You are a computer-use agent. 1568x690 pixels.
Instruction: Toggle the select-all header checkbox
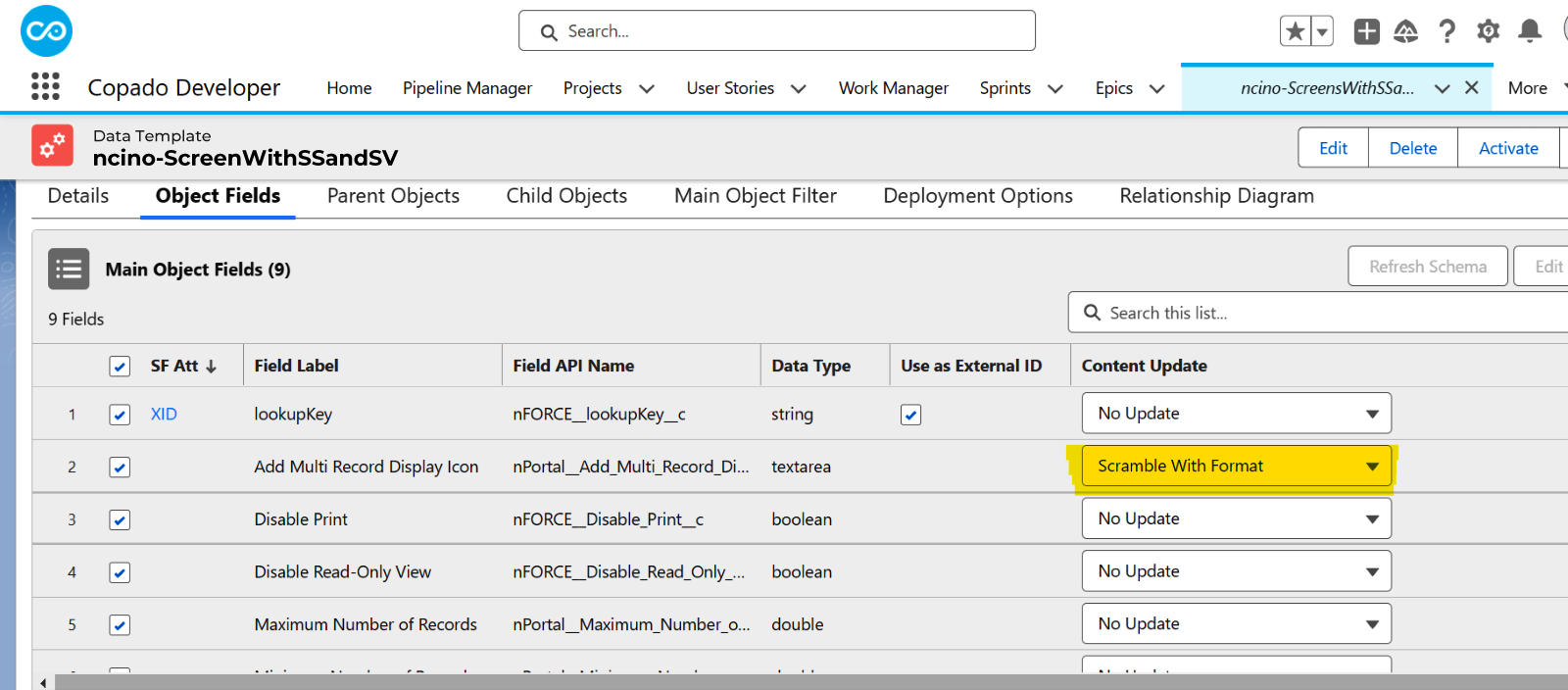[120, 367]
